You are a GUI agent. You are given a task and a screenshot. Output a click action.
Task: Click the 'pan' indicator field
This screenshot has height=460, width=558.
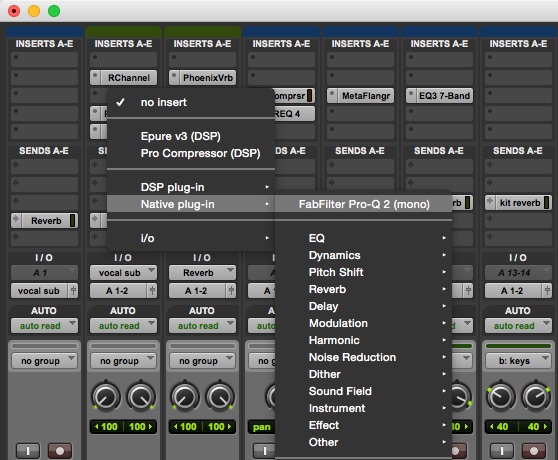coord(262,427)
